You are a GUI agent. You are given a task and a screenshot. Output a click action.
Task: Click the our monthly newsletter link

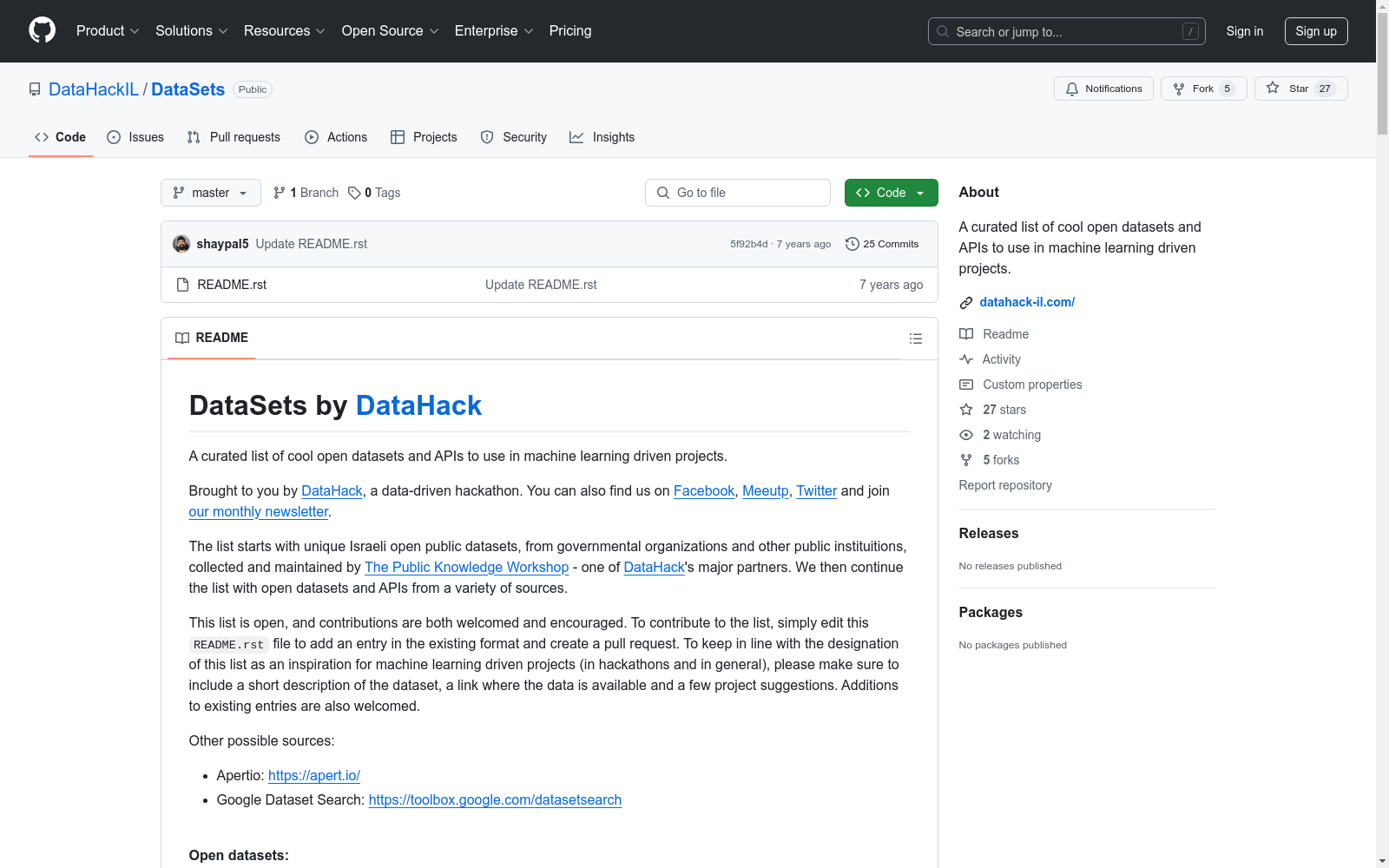259,511
